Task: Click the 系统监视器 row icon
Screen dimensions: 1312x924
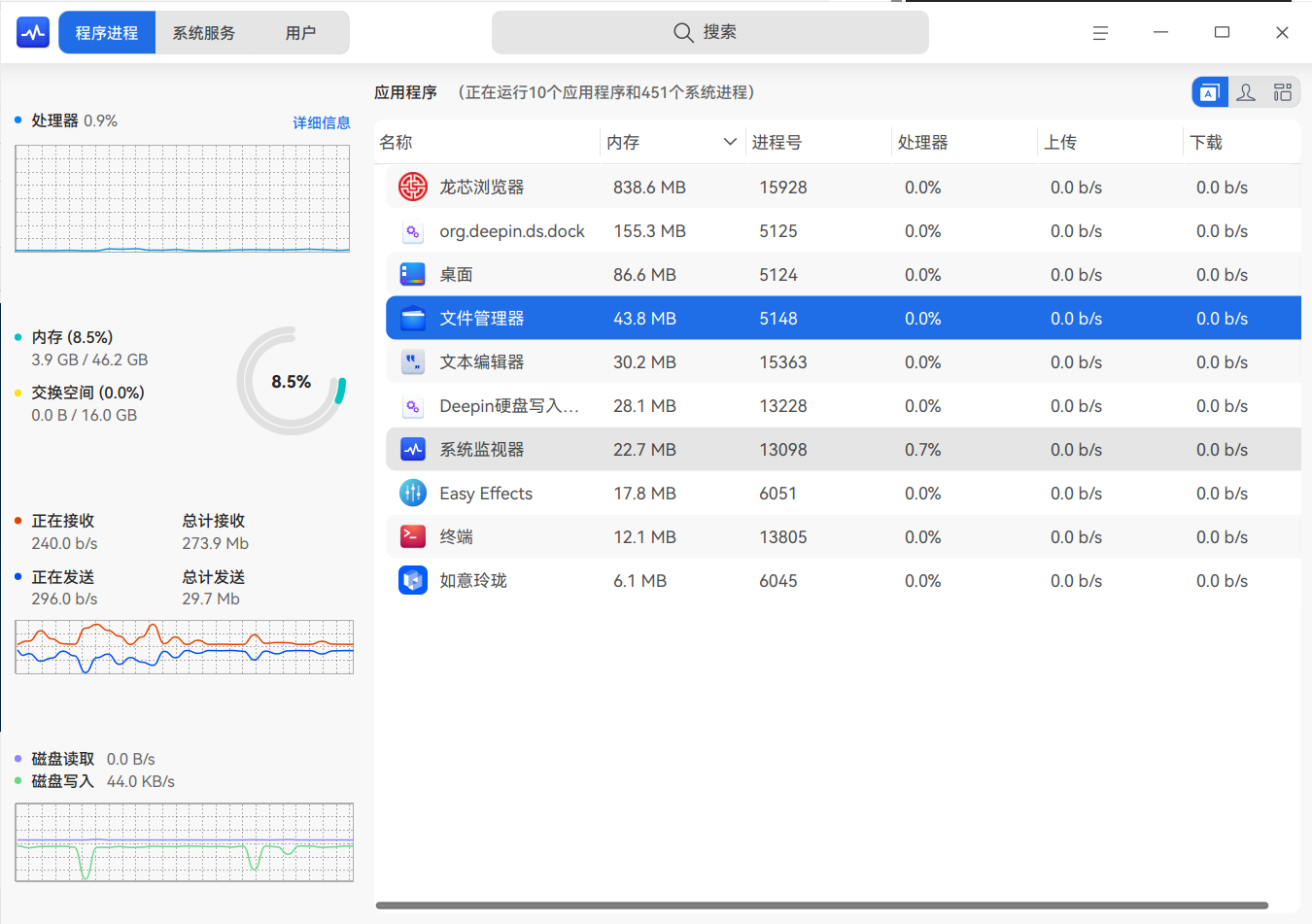Action: point(413,449)
